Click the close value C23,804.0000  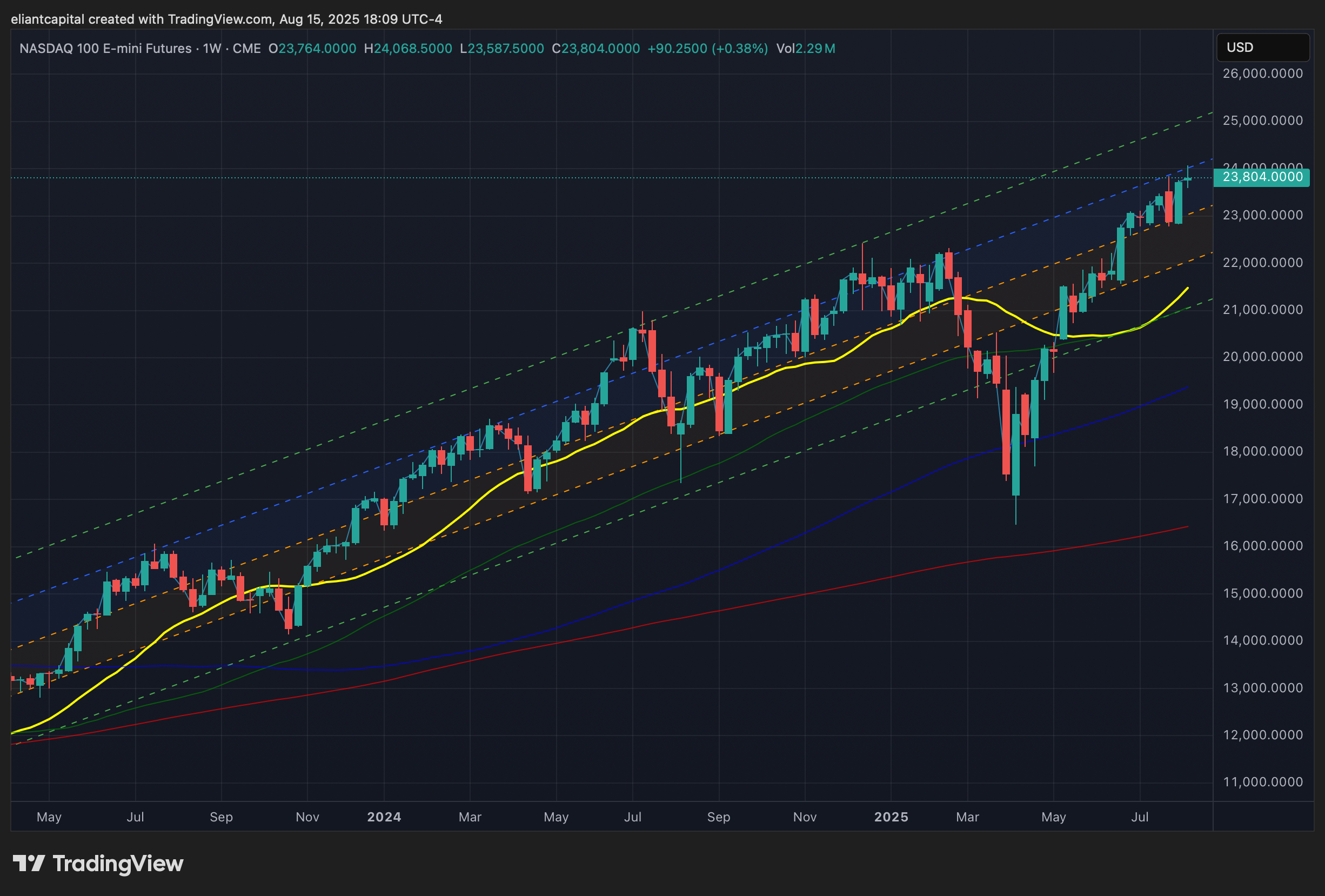point(595,49)
